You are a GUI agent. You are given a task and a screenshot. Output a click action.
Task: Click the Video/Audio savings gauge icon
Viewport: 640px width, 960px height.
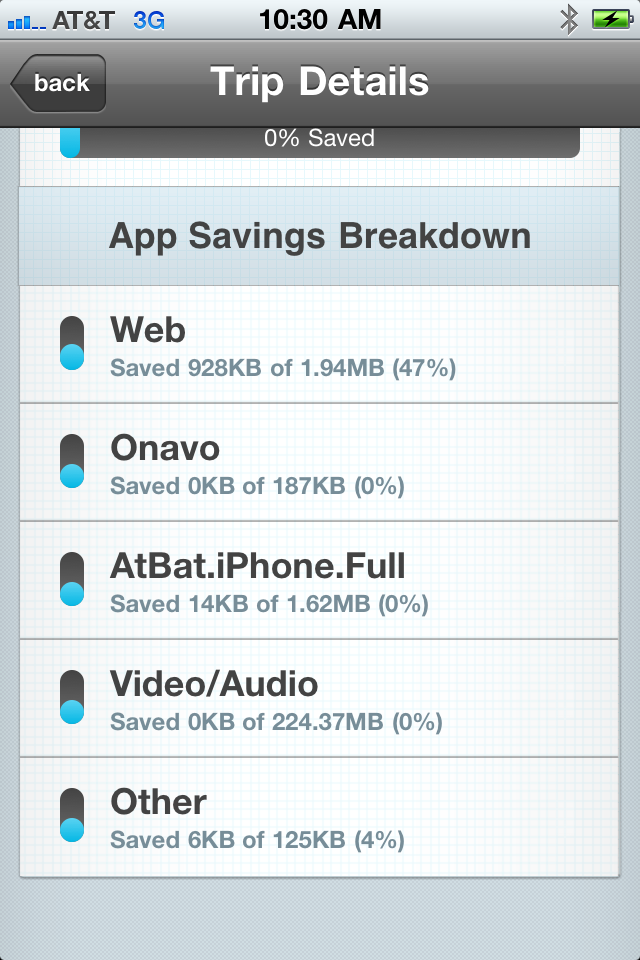tap(72, 698)
